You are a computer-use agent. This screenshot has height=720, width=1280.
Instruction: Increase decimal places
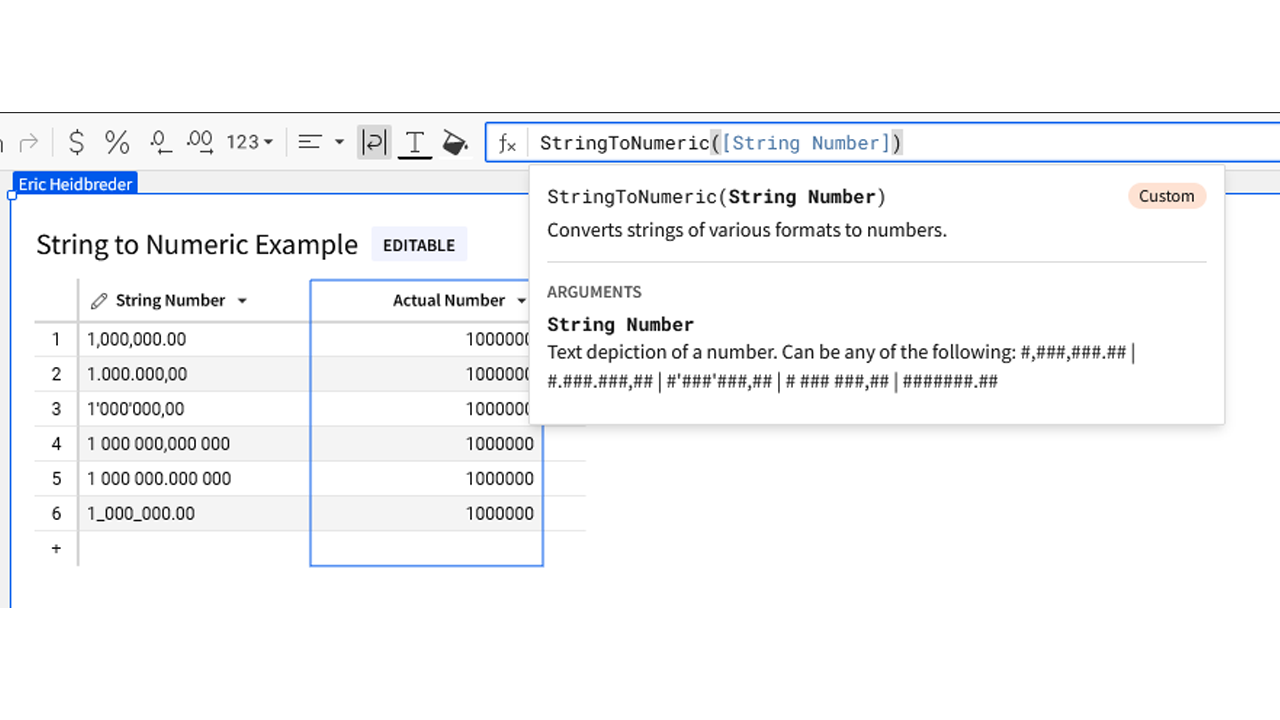click(x=200, y=143)
